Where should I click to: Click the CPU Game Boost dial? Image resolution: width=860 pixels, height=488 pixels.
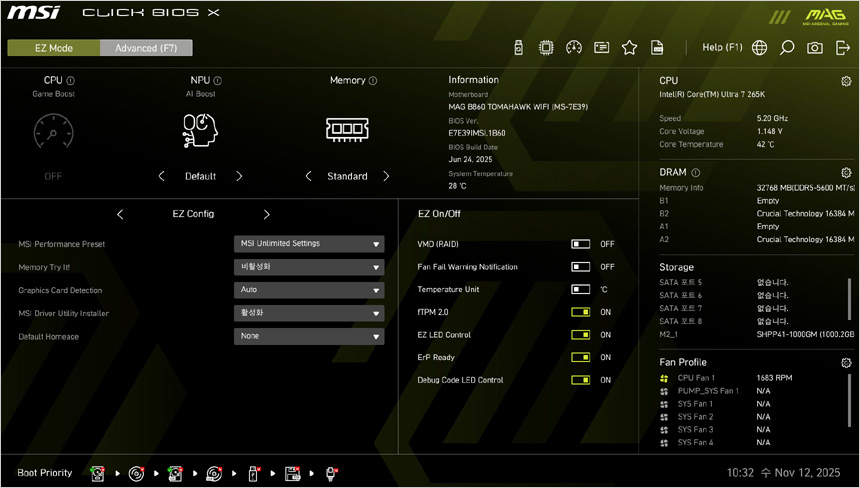point(53,131)
